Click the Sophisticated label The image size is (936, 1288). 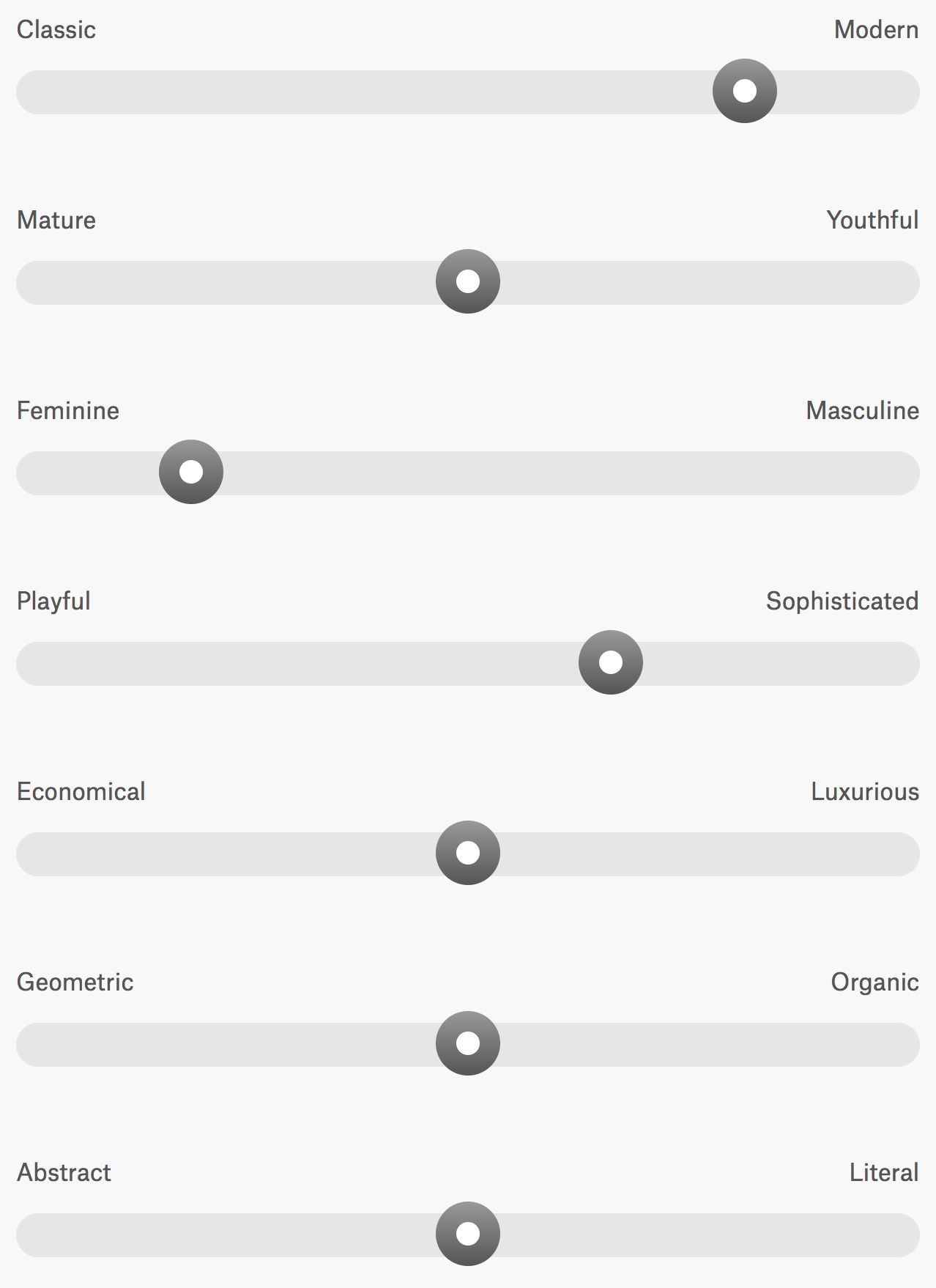coord(842,602)
